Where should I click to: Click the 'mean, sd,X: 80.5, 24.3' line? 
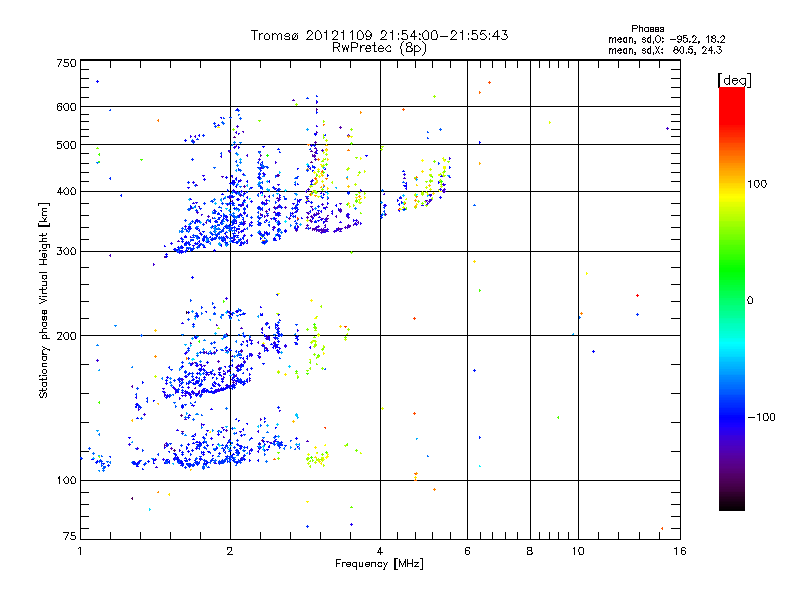click(x=665, y=50)
